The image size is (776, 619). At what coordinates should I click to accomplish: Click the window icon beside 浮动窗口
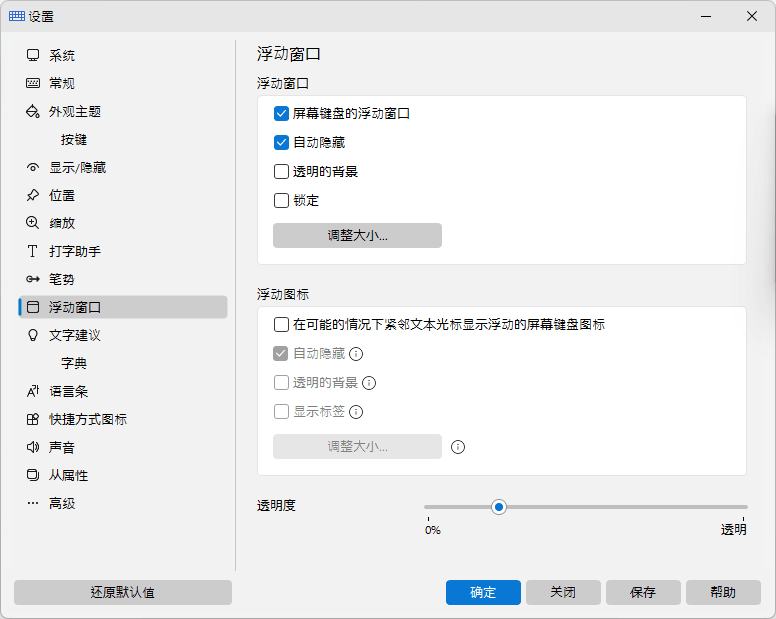pos(33,307)
